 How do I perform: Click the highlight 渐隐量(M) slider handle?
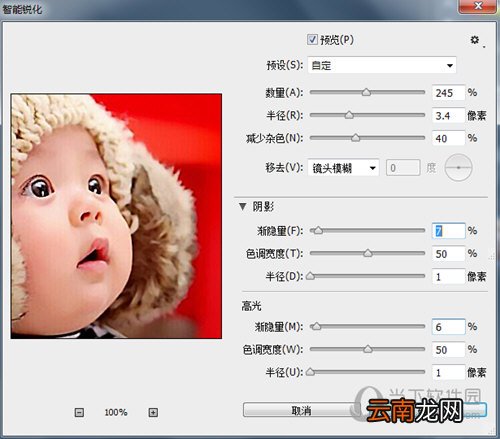(x=316, y=326)
